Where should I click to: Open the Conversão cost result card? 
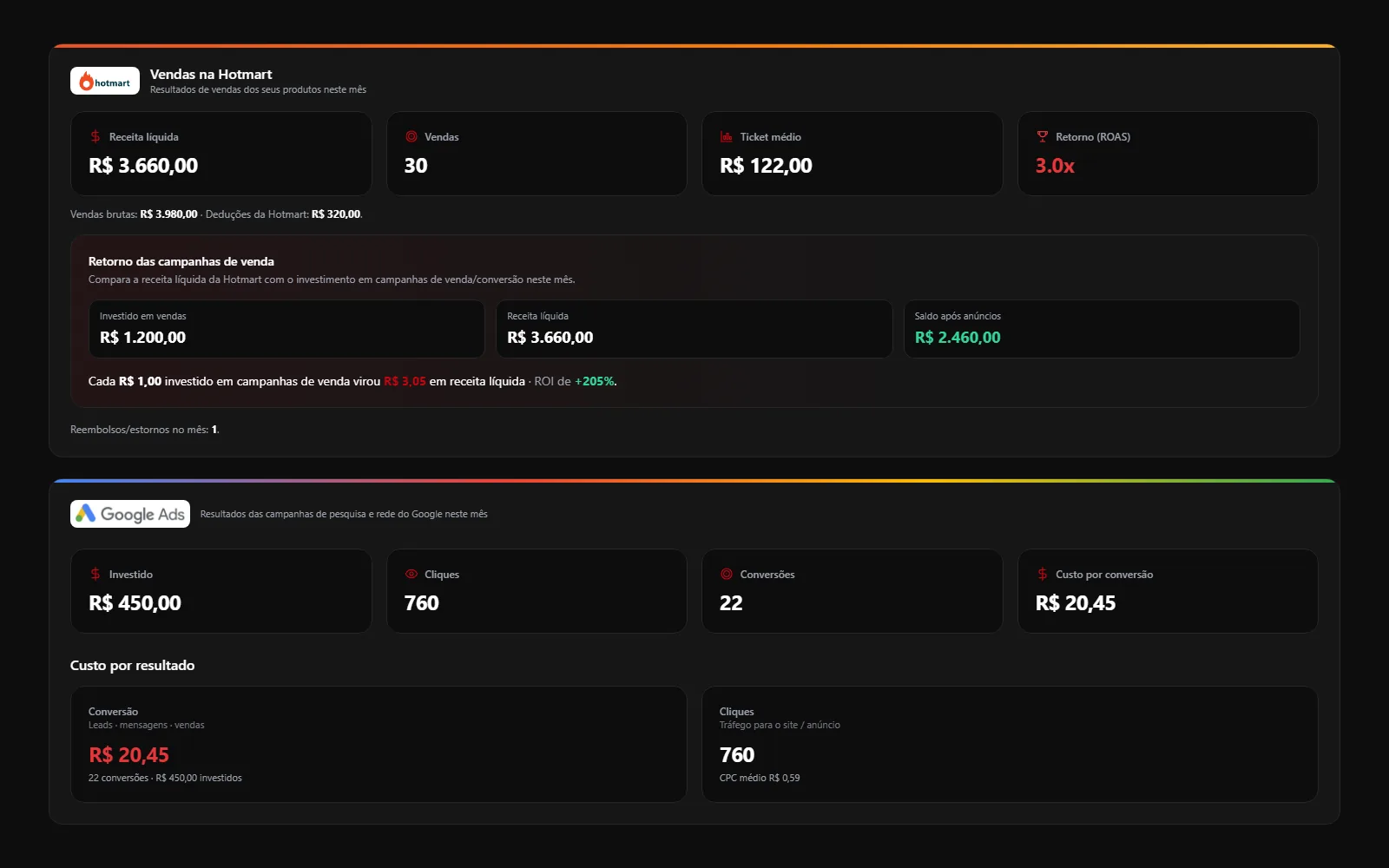click(379, 744)
